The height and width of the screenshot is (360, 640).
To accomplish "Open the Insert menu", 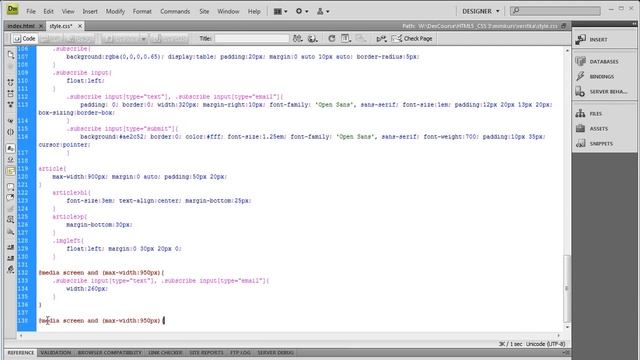I will [90, 11].
